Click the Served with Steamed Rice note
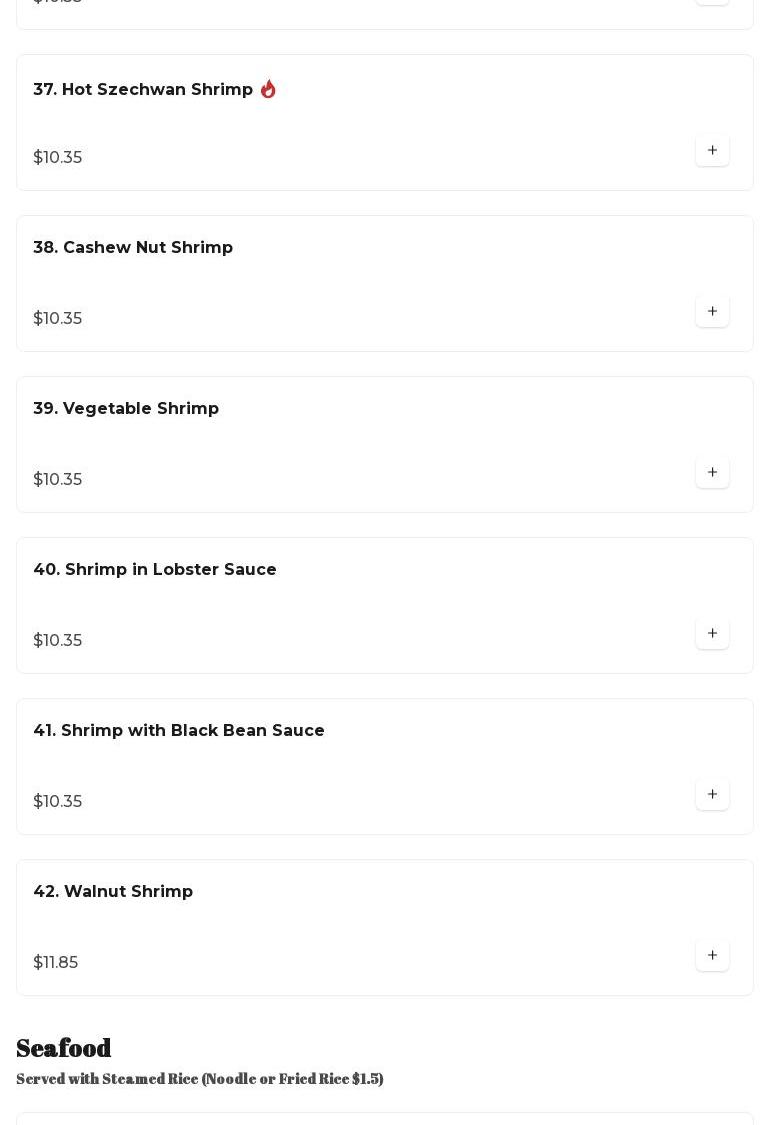The width and height of the screenshot is (770, 1125). (200, 1078)
